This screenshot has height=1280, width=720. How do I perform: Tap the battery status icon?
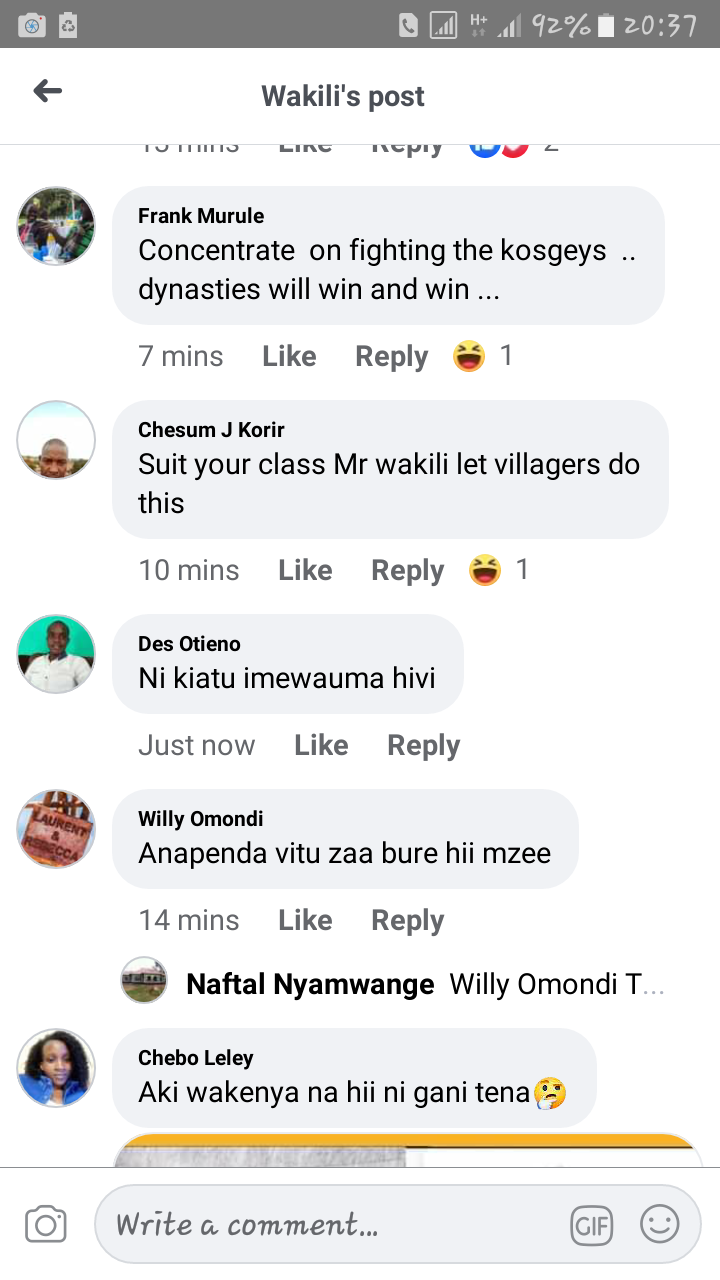coord(605,25)
